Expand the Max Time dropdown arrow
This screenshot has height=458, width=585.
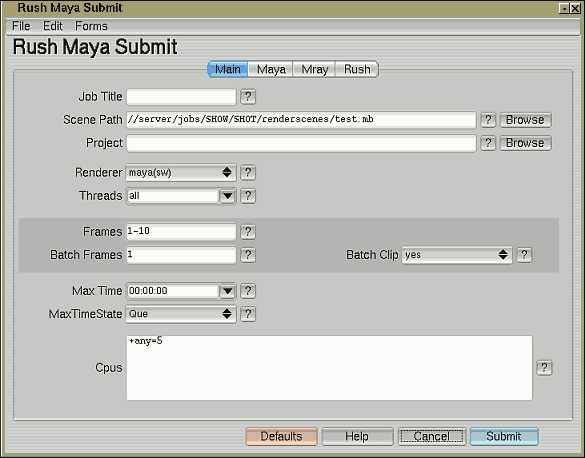pyautogui.click(x=227, y=291)
